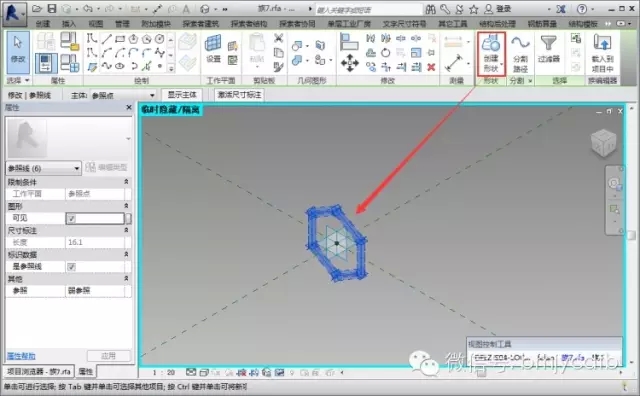
Task: Open the 视图 View ribbon tab
Action: [x=96, y=24]
